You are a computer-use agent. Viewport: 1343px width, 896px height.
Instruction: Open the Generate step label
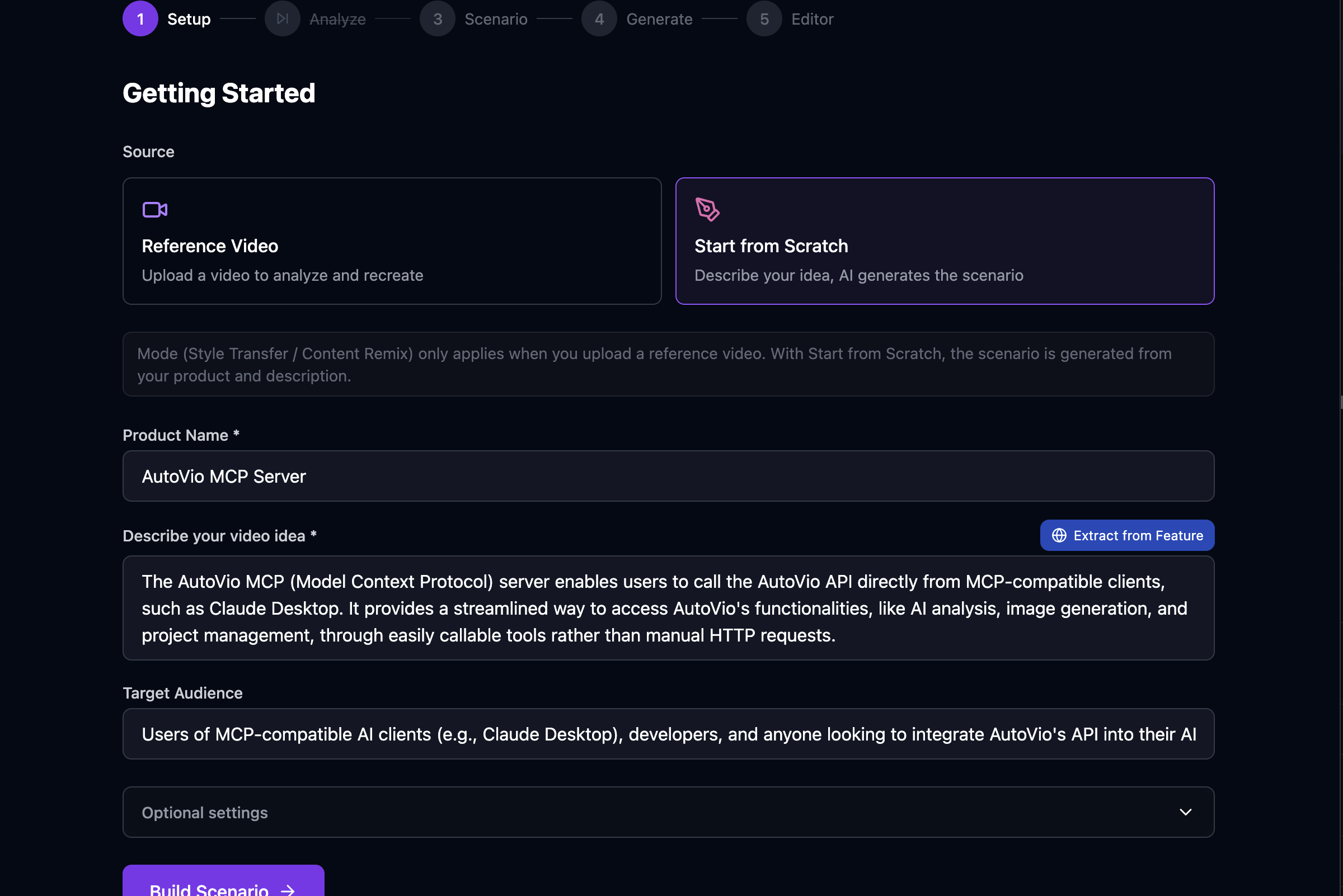point(659,19)
